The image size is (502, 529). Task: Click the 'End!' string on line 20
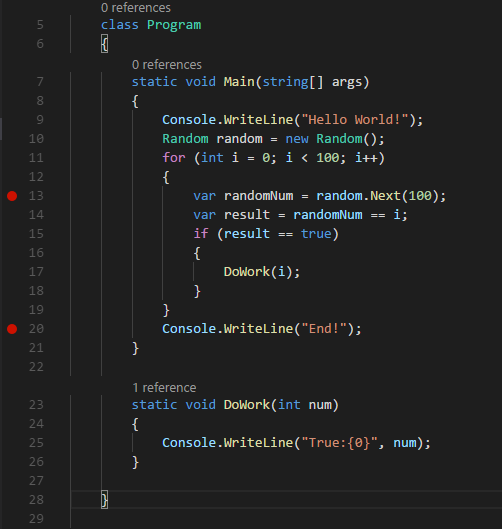tap(324, 329)
